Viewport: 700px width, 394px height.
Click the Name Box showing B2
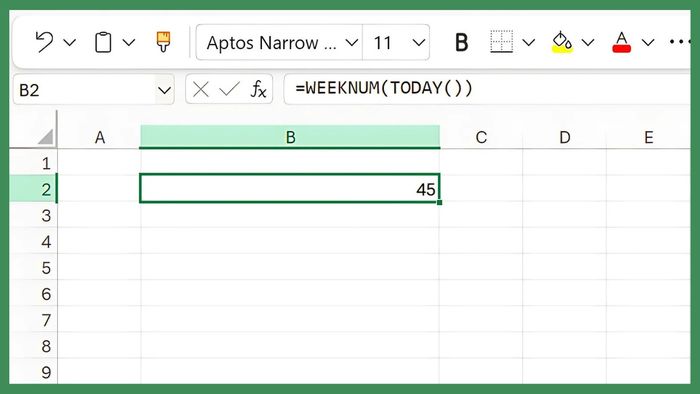pyautogui.click(x=85, y=91)
